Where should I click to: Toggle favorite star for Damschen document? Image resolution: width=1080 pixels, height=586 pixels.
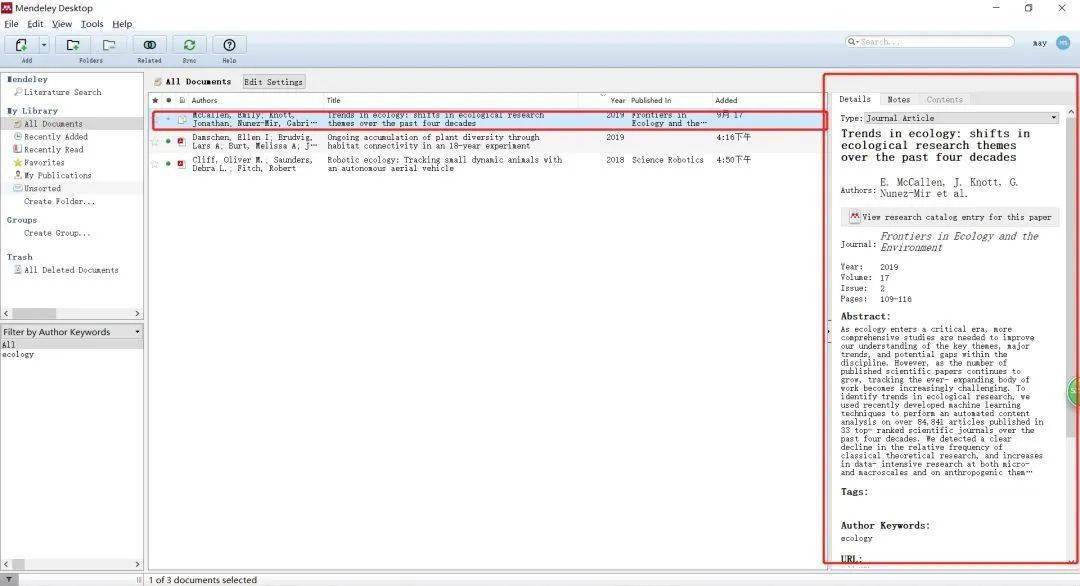[x=155, y=142]
